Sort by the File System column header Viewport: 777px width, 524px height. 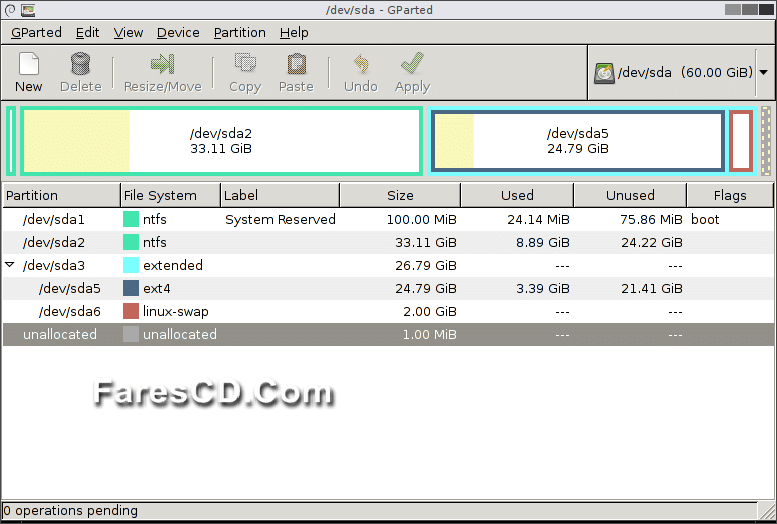click(170, 195)
